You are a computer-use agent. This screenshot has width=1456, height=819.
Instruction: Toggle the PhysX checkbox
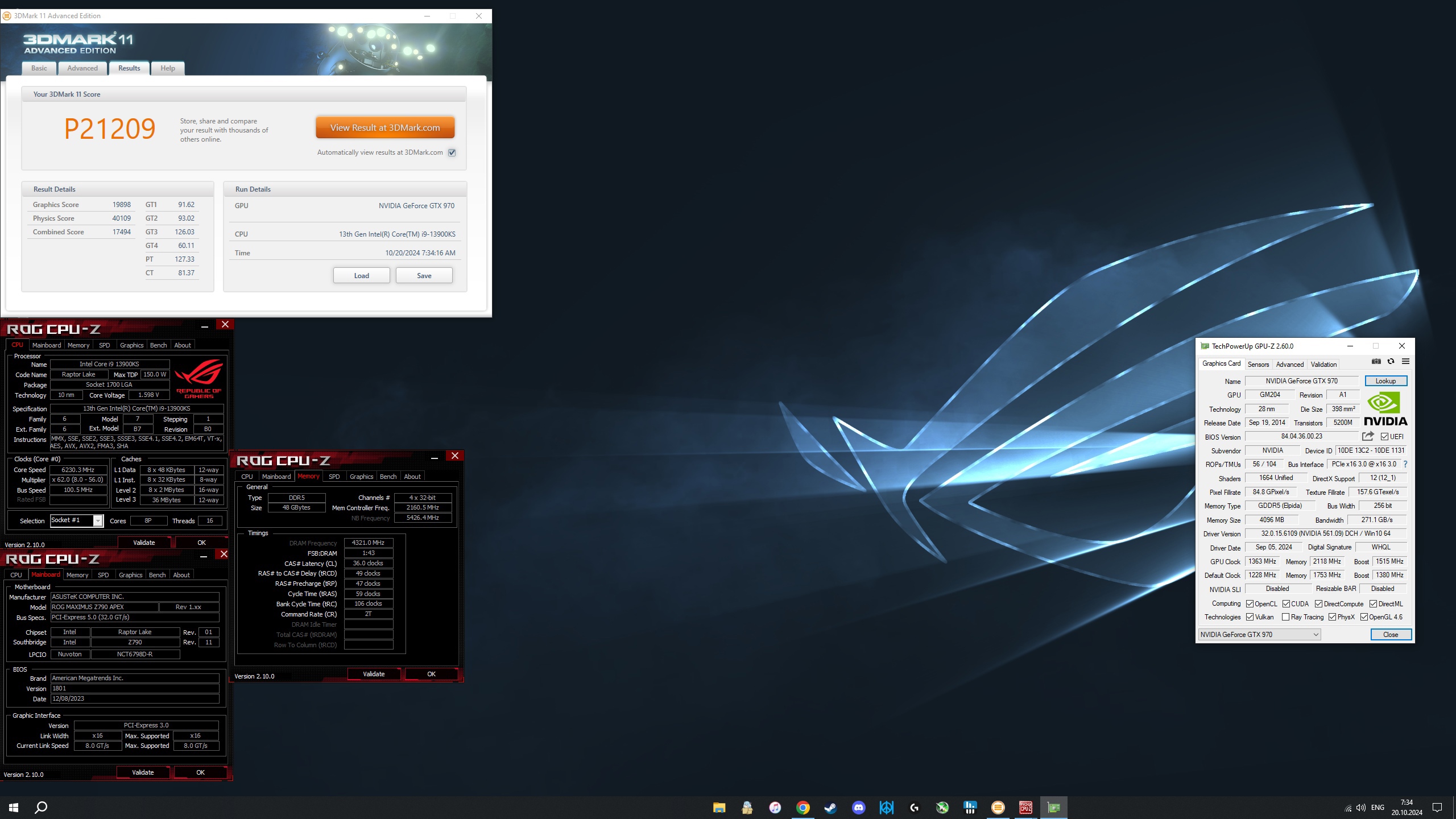[1332, 617]
